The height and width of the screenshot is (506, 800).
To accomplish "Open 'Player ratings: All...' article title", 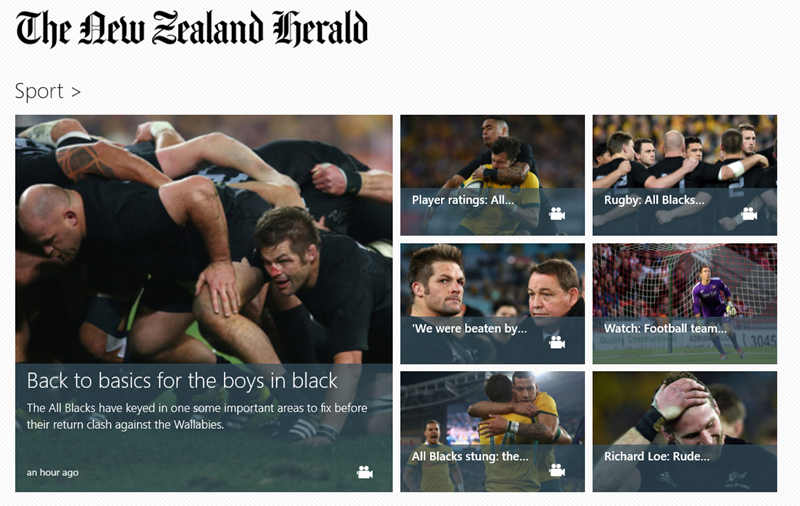I will coord(463,200).
